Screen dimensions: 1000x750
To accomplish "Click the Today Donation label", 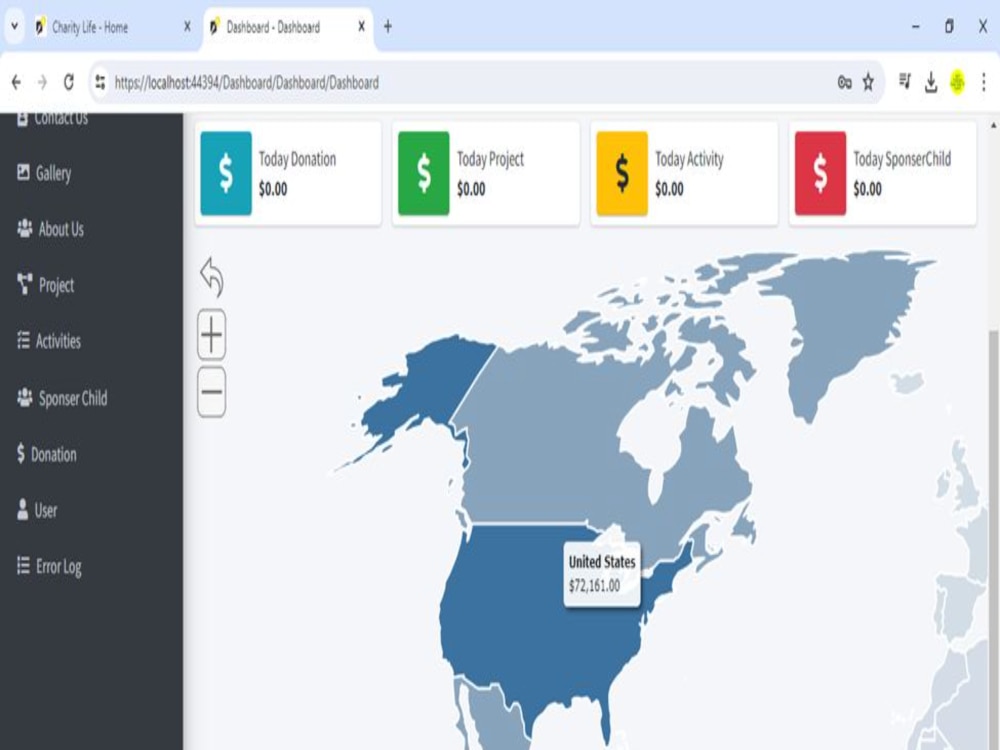I will point(297,159).
